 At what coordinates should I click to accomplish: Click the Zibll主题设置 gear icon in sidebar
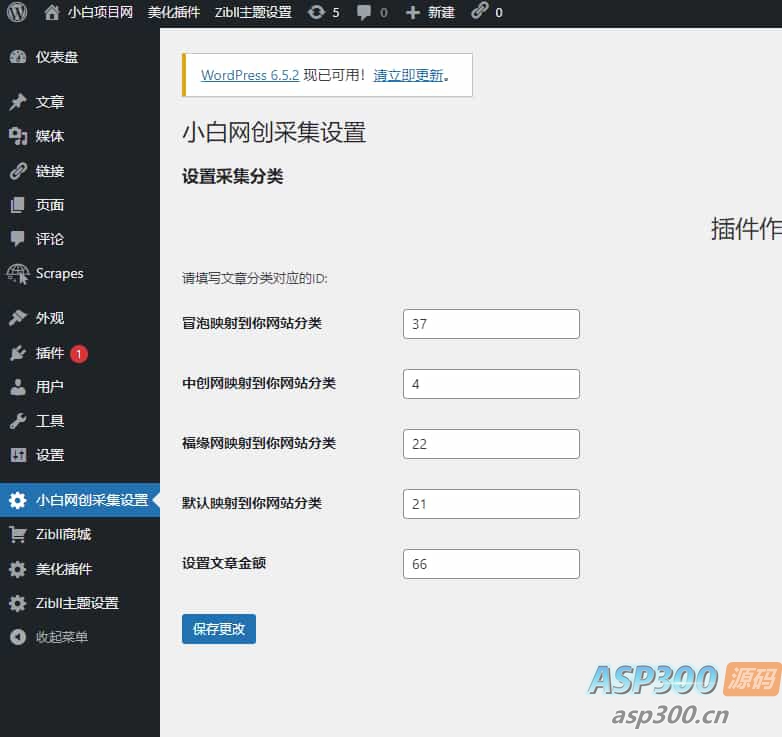18,603
